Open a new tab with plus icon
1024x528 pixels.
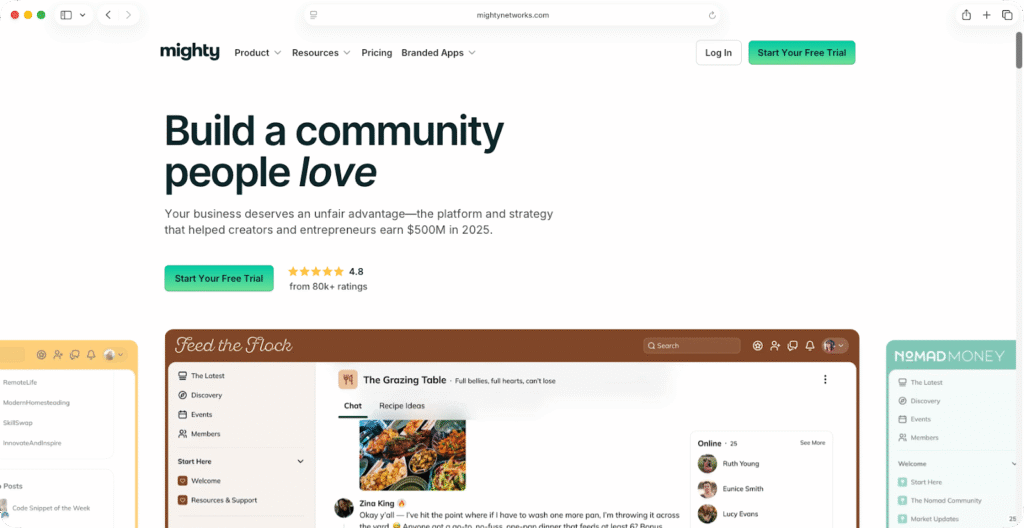click(987, 15)
